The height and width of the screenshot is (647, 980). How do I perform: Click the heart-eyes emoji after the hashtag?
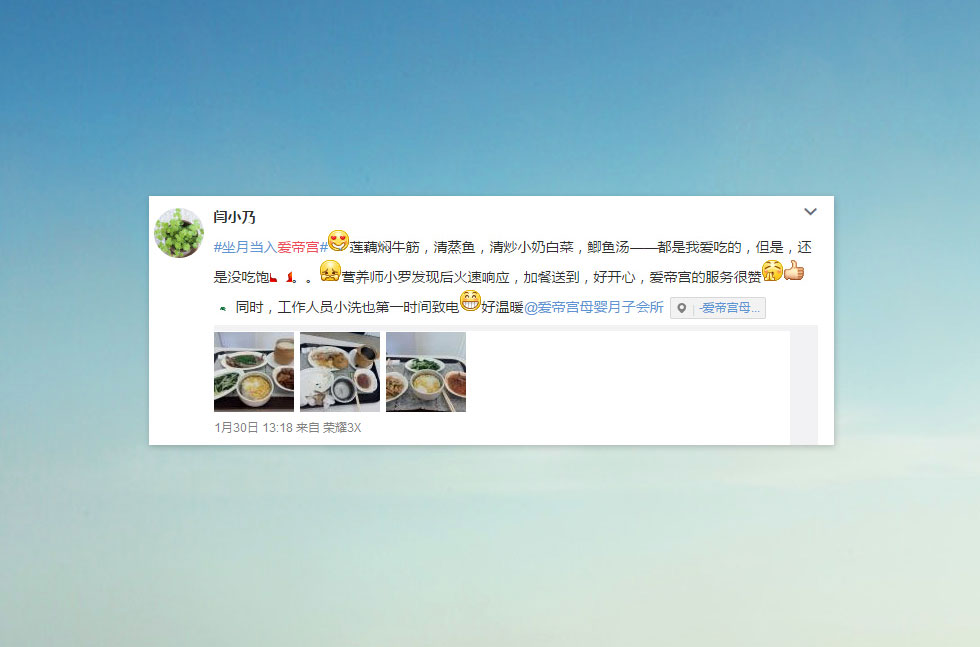(x=338, y=241)
